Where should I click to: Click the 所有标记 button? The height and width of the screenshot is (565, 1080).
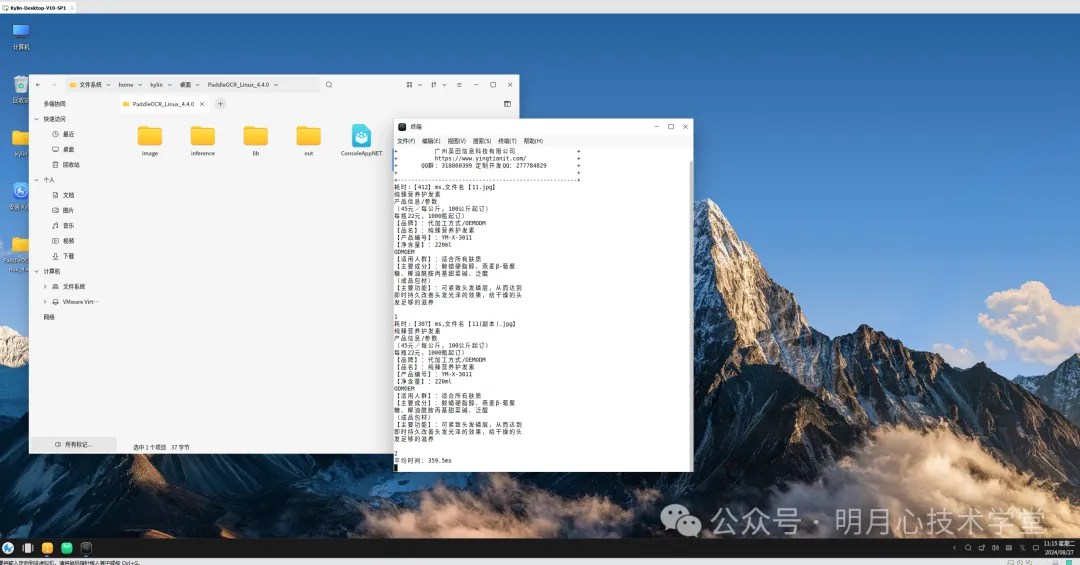(73, 444)
